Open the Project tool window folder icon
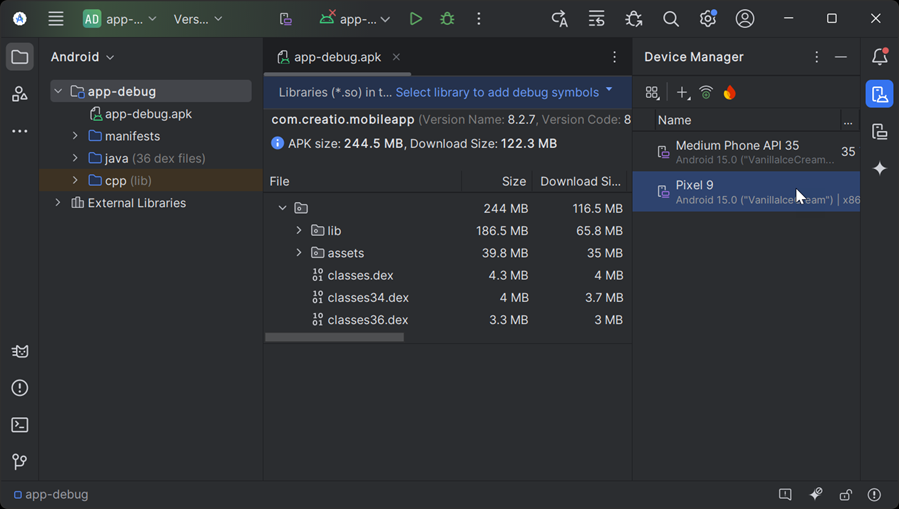900x509 pixels. (x=20, y=57)
